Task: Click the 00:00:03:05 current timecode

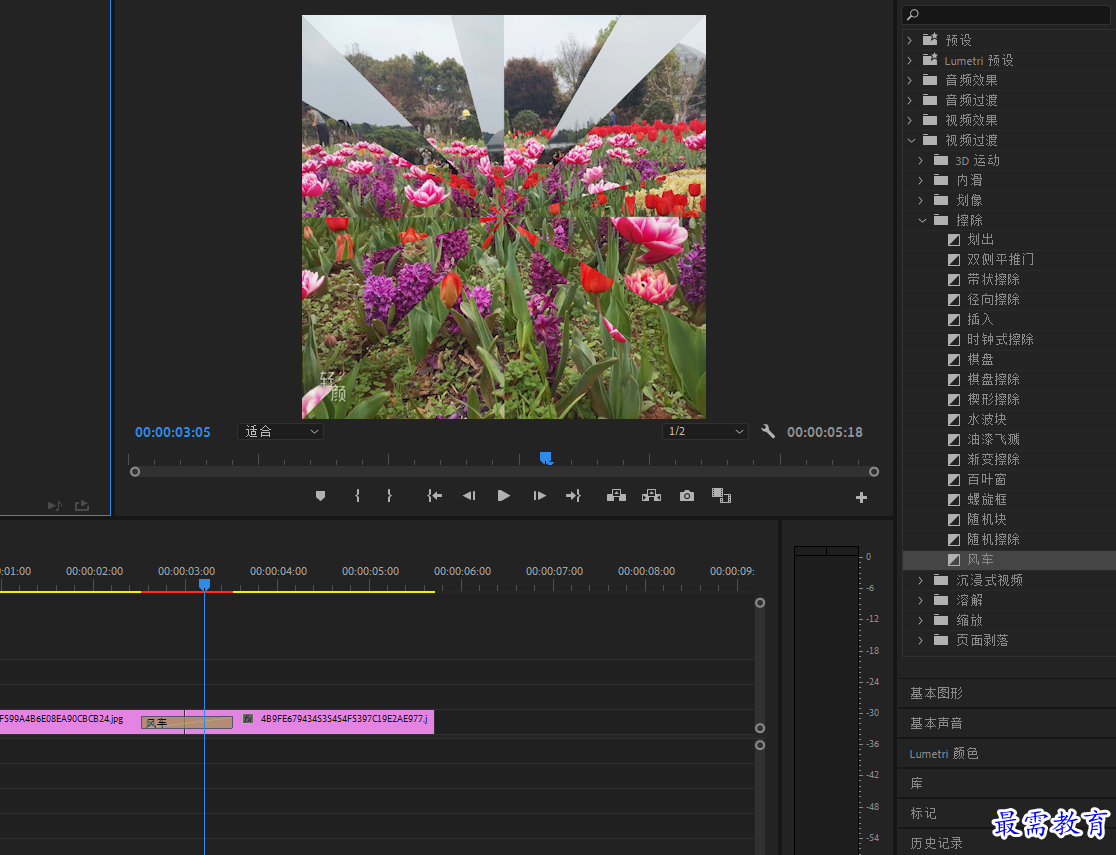Action: [x=173, y=432]
